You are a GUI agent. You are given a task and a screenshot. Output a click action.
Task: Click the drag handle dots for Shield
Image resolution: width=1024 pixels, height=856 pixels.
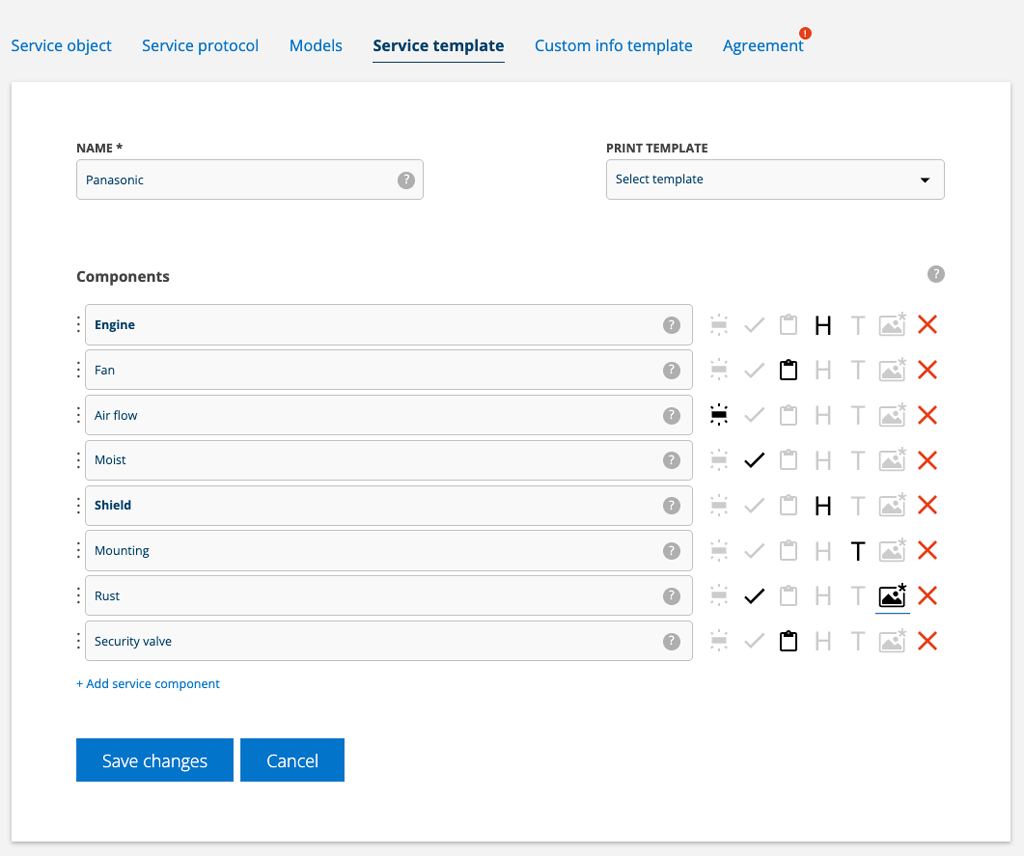(x=78, y=505)
